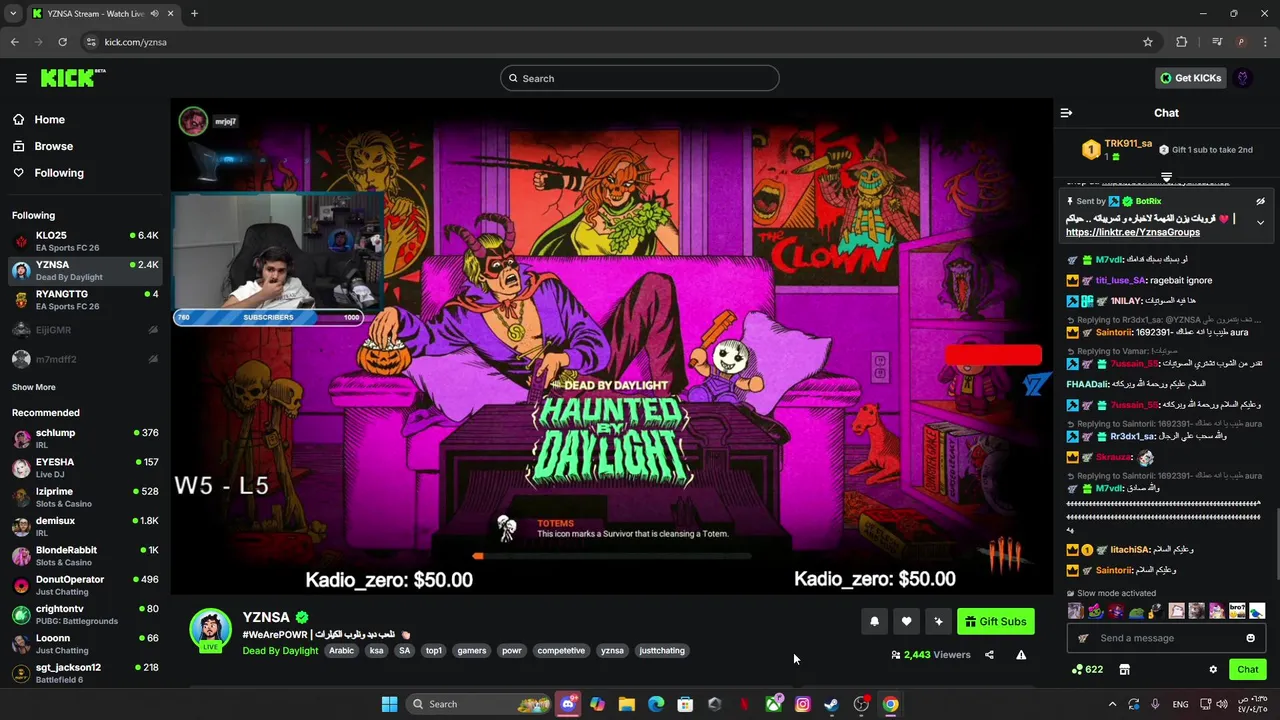Reload the page in Chrome toolbar
Image resolution: width=1280 pixels, height=720 pixels.
tap(62, 42)
